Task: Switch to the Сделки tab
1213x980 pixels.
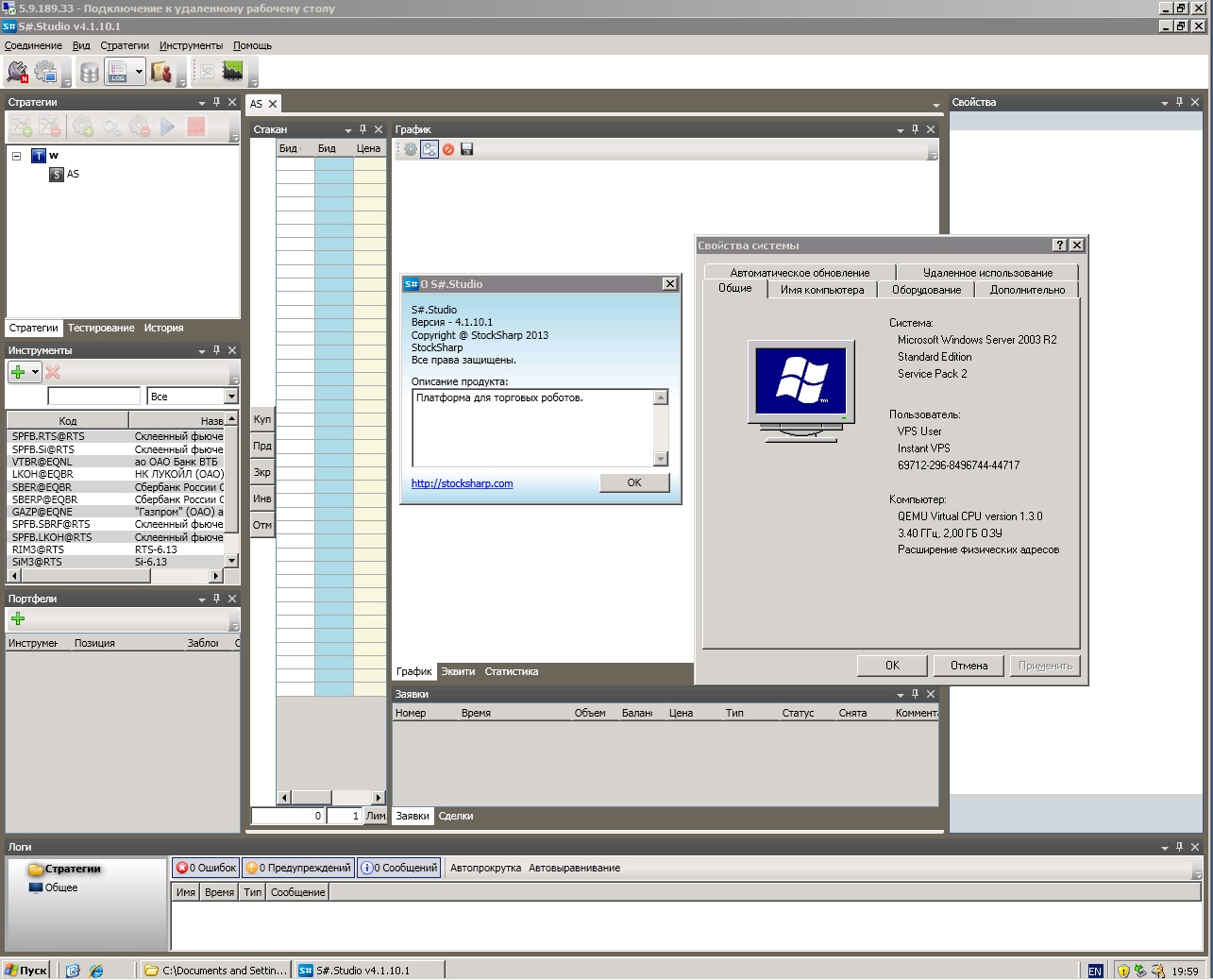Action: 456,817
